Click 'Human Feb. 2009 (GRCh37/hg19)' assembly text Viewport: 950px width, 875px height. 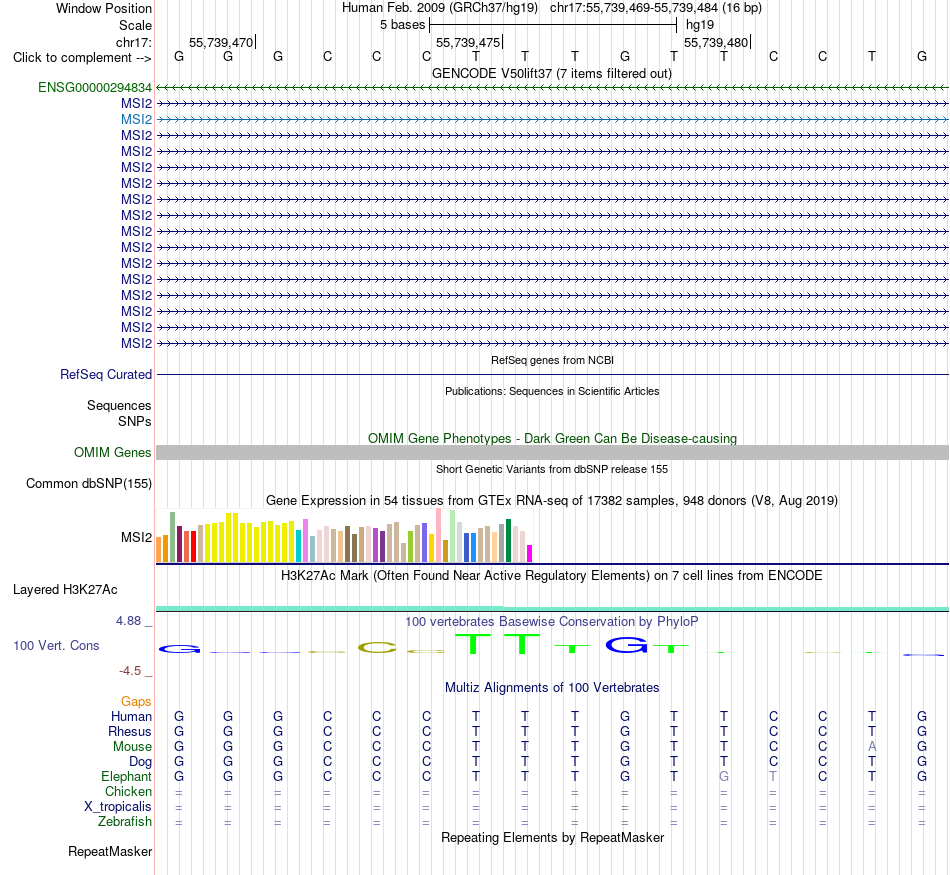[440, 8]
